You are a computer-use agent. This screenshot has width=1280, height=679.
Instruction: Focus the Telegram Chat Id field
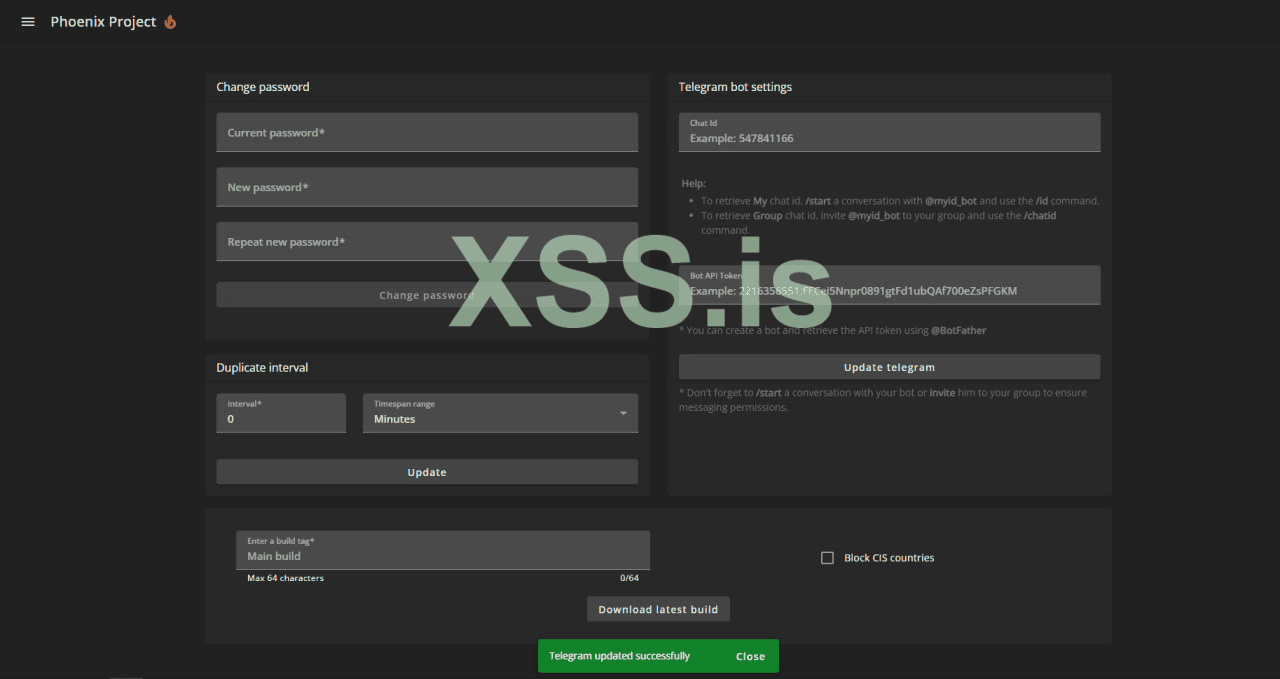tap(889, 132)
